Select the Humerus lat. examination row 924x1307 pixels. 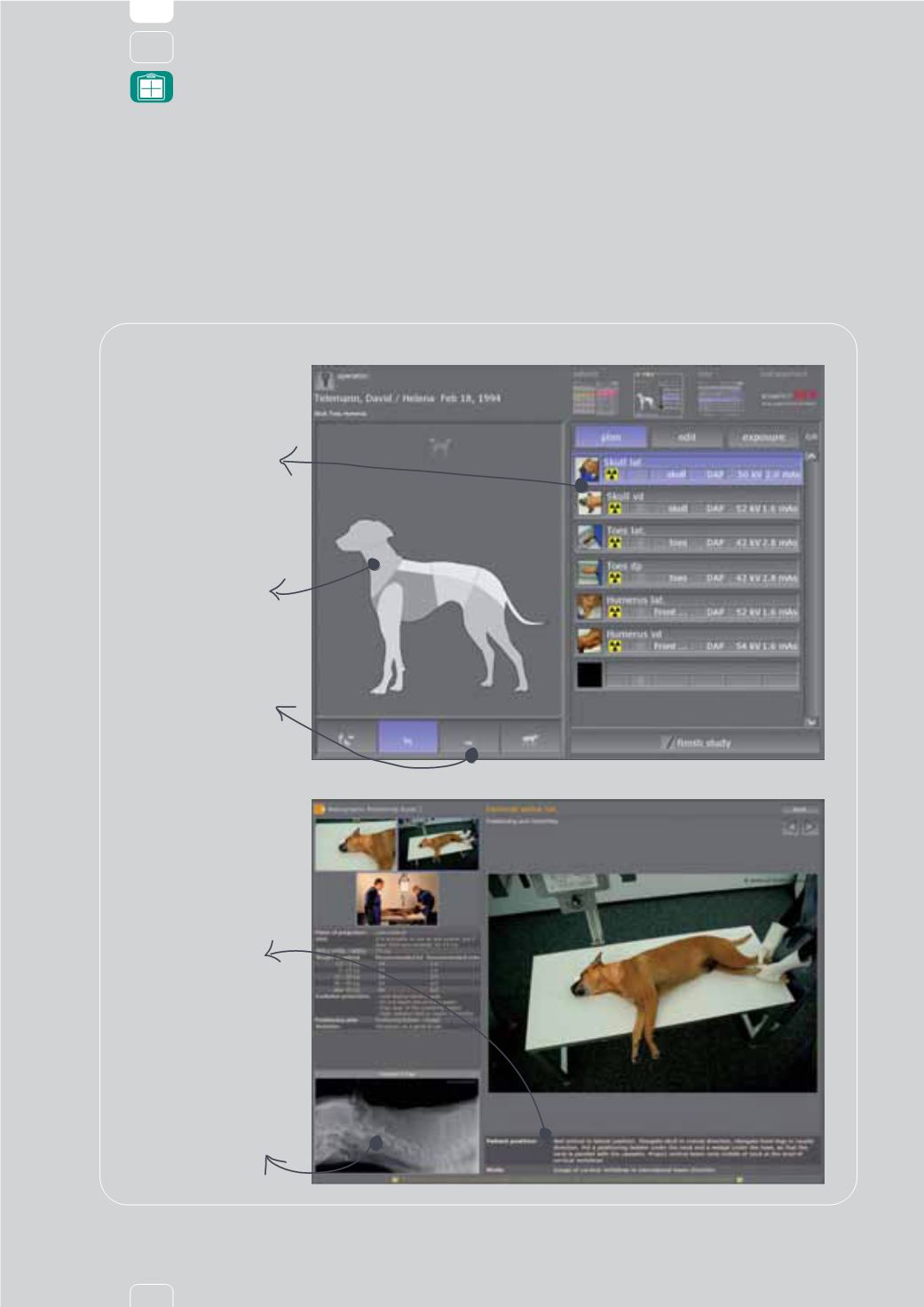(688, 606)
